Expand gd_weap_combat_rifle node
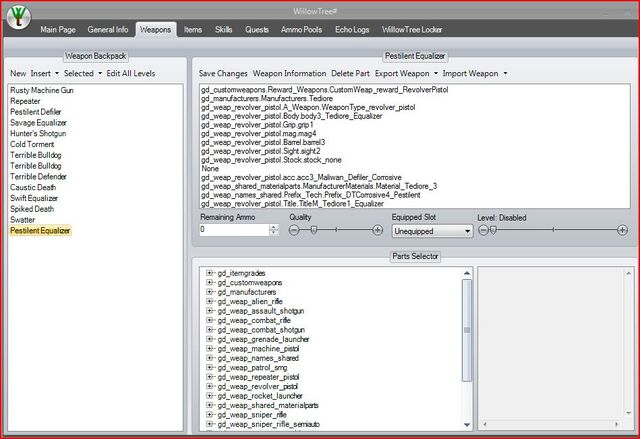 point(209,320)
